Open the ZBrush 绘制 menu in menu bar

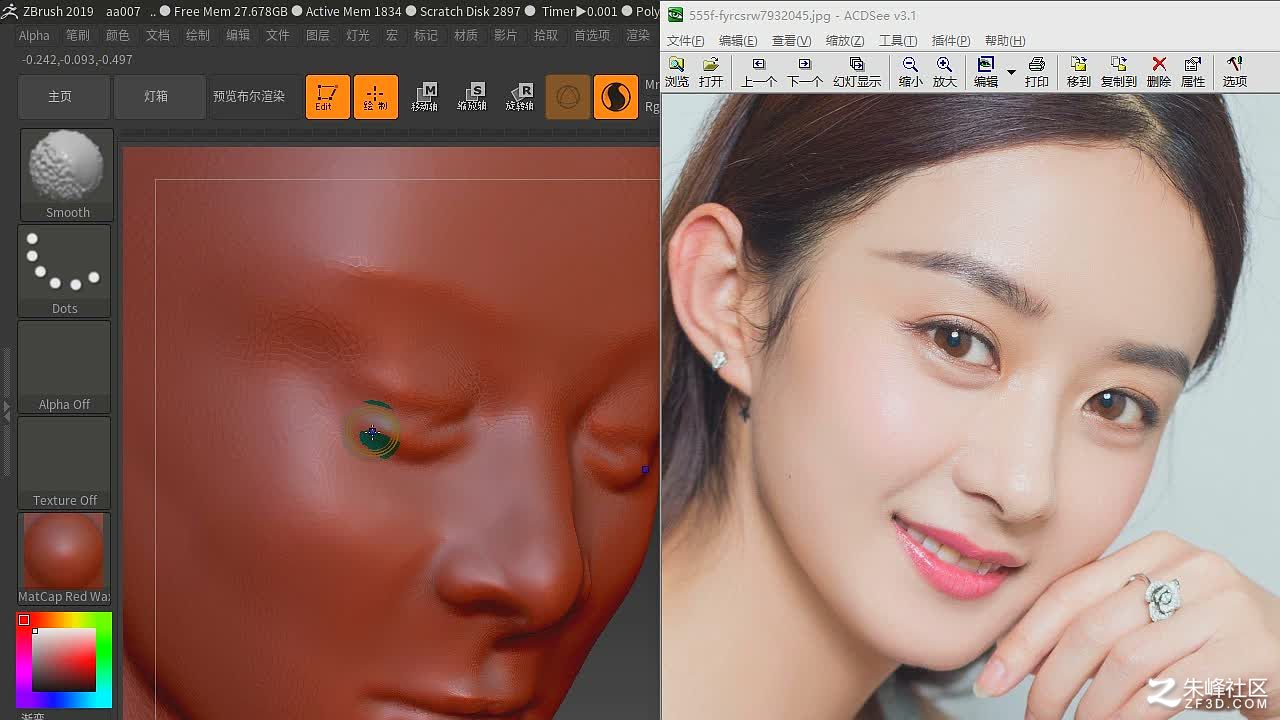coord(197,35)
